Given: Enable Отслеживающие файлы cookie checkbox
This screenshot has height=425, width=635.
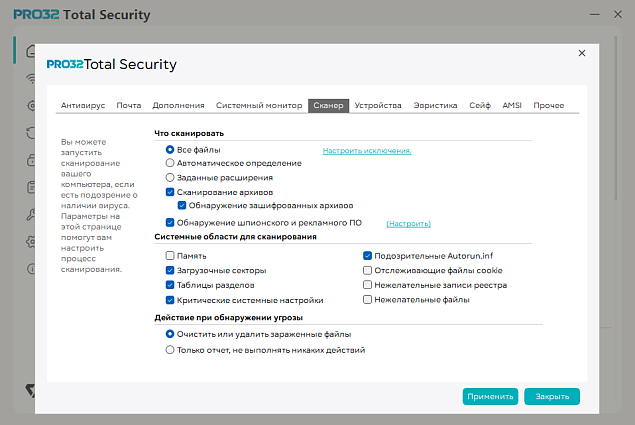Looking at the screenshot, I should tap(367, 270).
